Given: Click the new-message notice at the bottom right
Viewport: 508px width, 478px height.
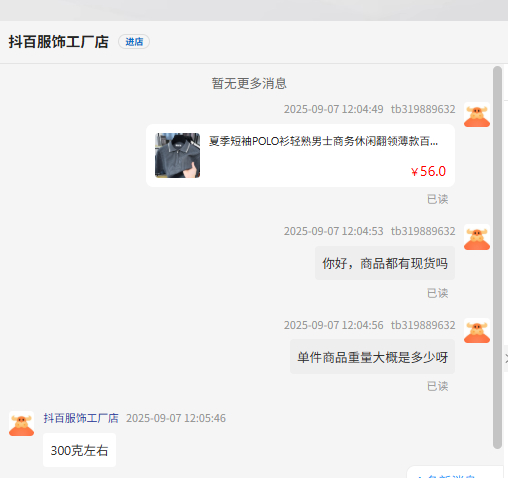Looking at the screenshot, I should 455,474.
